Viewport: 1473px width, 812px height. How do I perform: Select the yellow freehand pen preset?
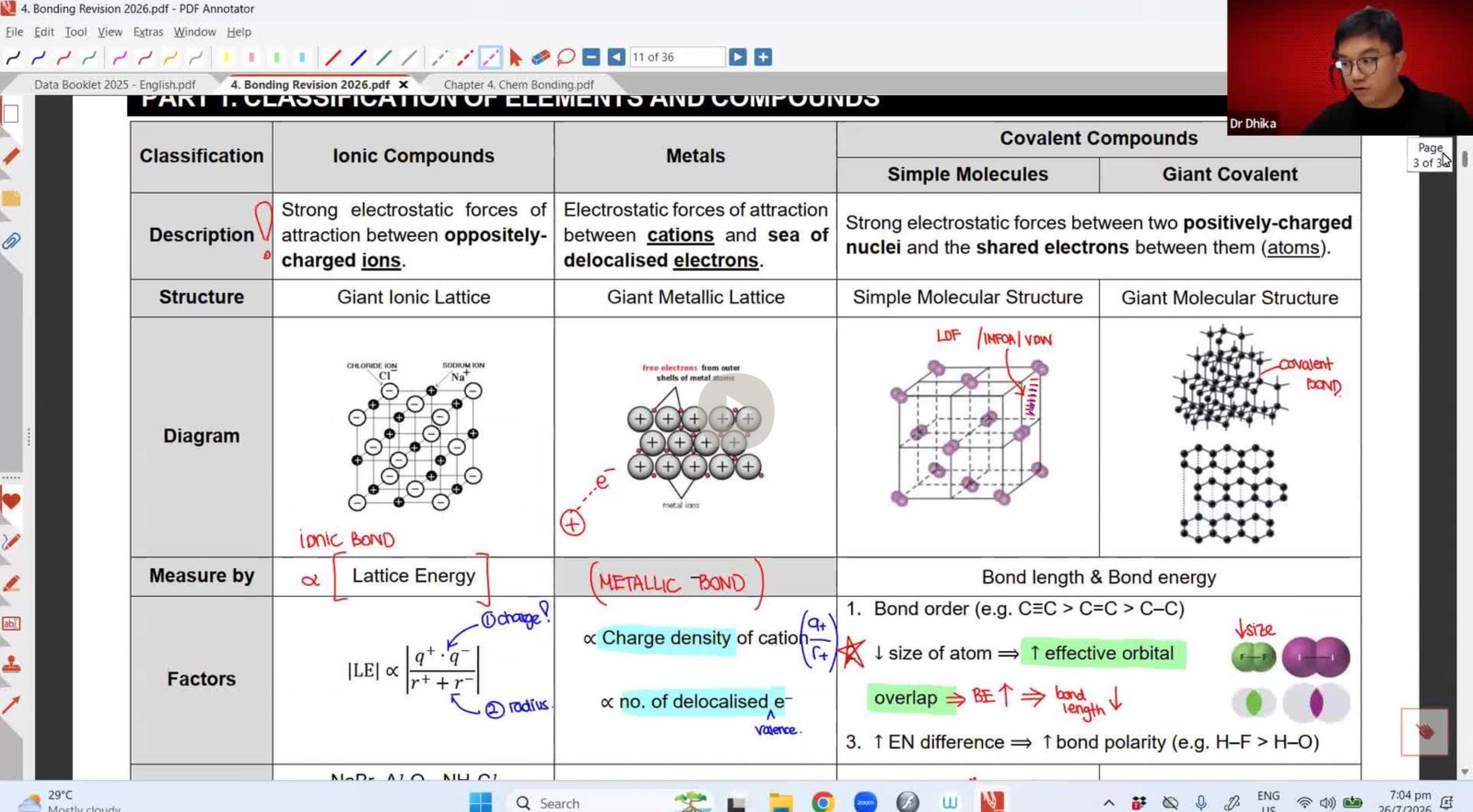pyautogui.click(x=170, y=57)
